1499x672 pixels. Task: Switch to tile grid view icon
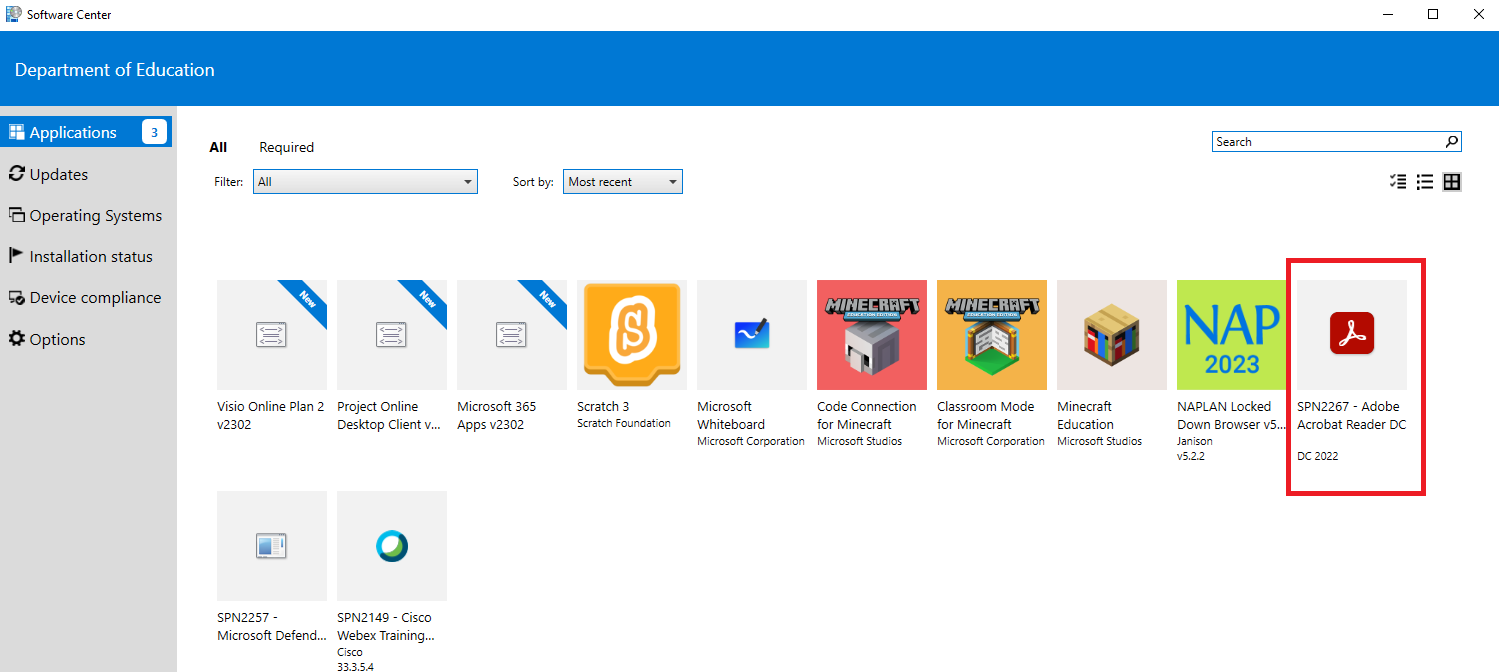pos(1452,182)
